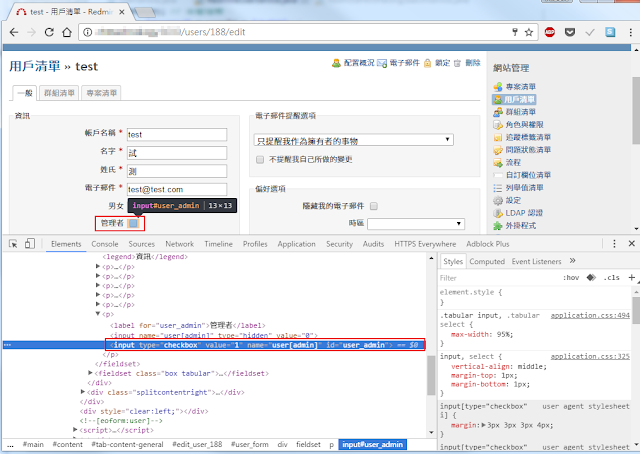The width and height of the screenshot is (640, 454).
Task: Open the Network tab in DevTools
Action: pos(180,244)
